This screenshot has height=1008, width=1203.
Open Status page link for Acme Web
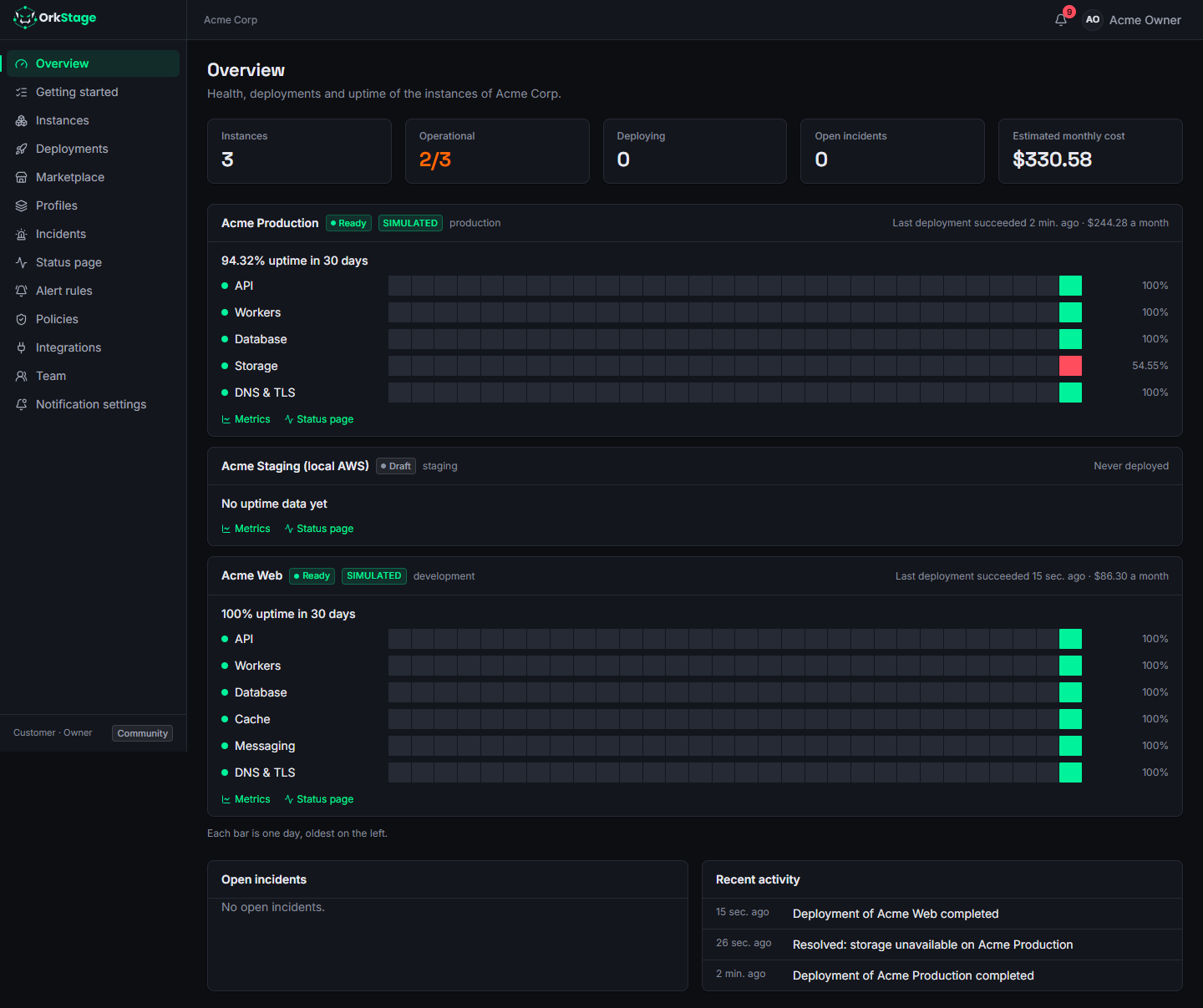tap(319, 799)
